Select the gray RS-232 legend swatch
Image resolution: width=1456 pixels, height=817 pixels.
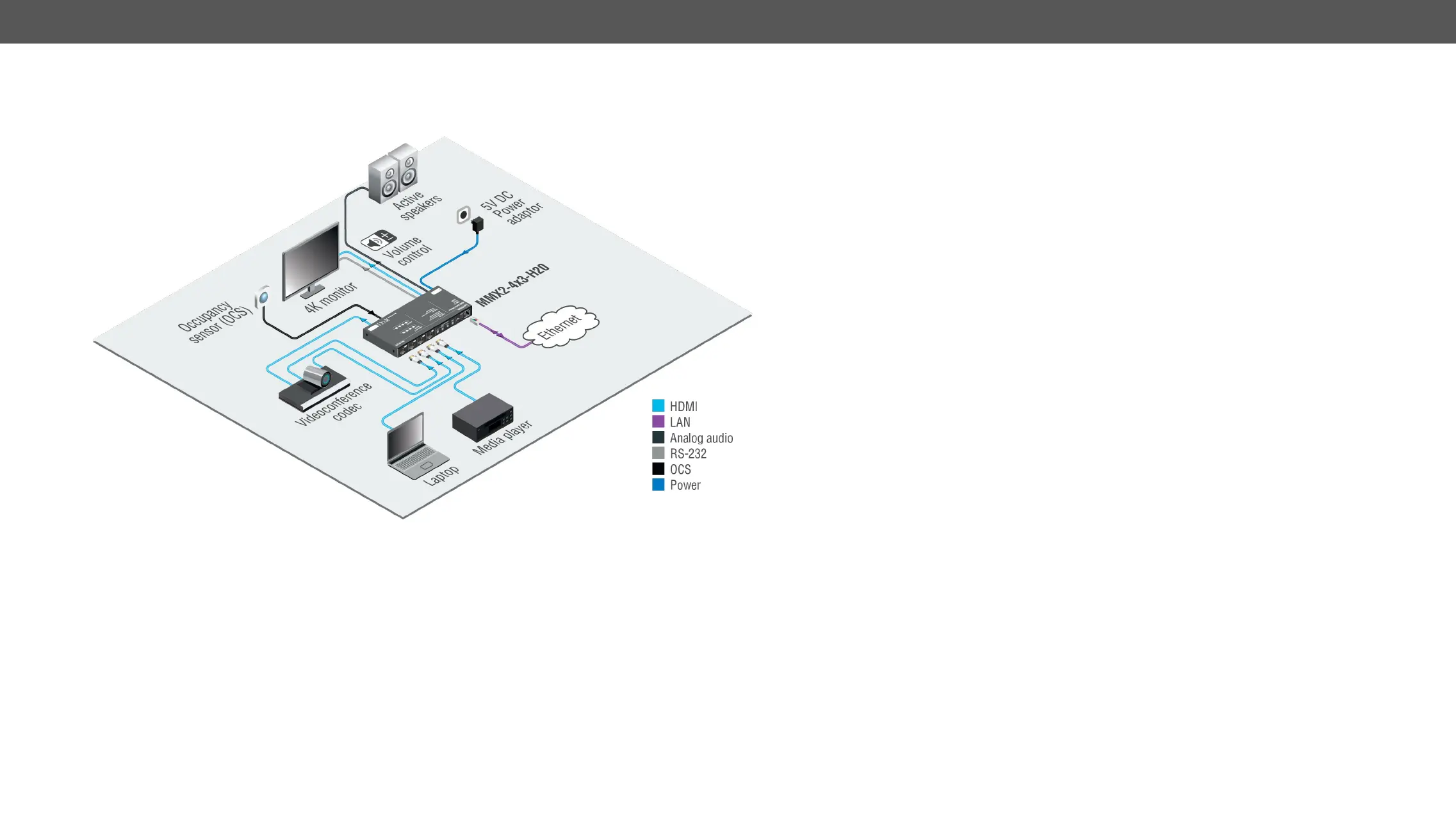[658, 453]
